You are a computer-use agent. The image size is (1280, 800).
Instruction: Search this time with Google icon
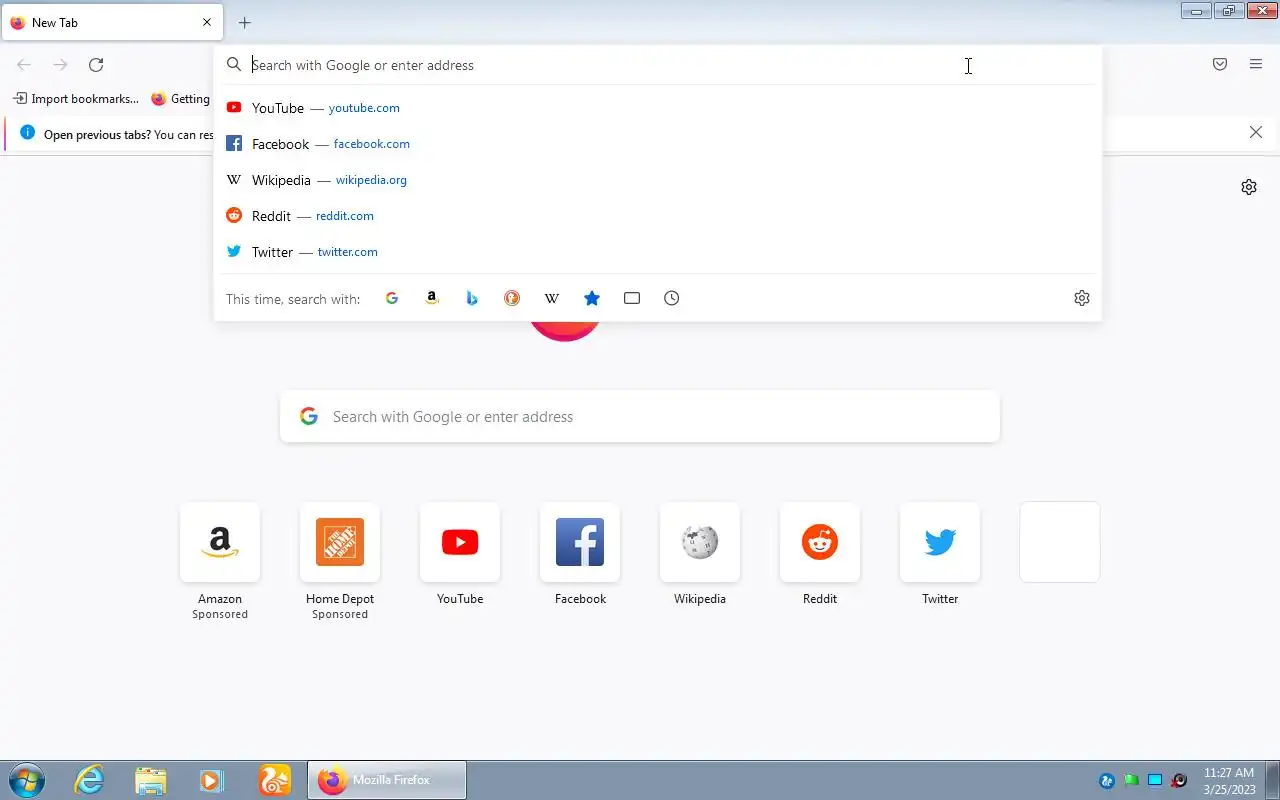pos(392,298)
